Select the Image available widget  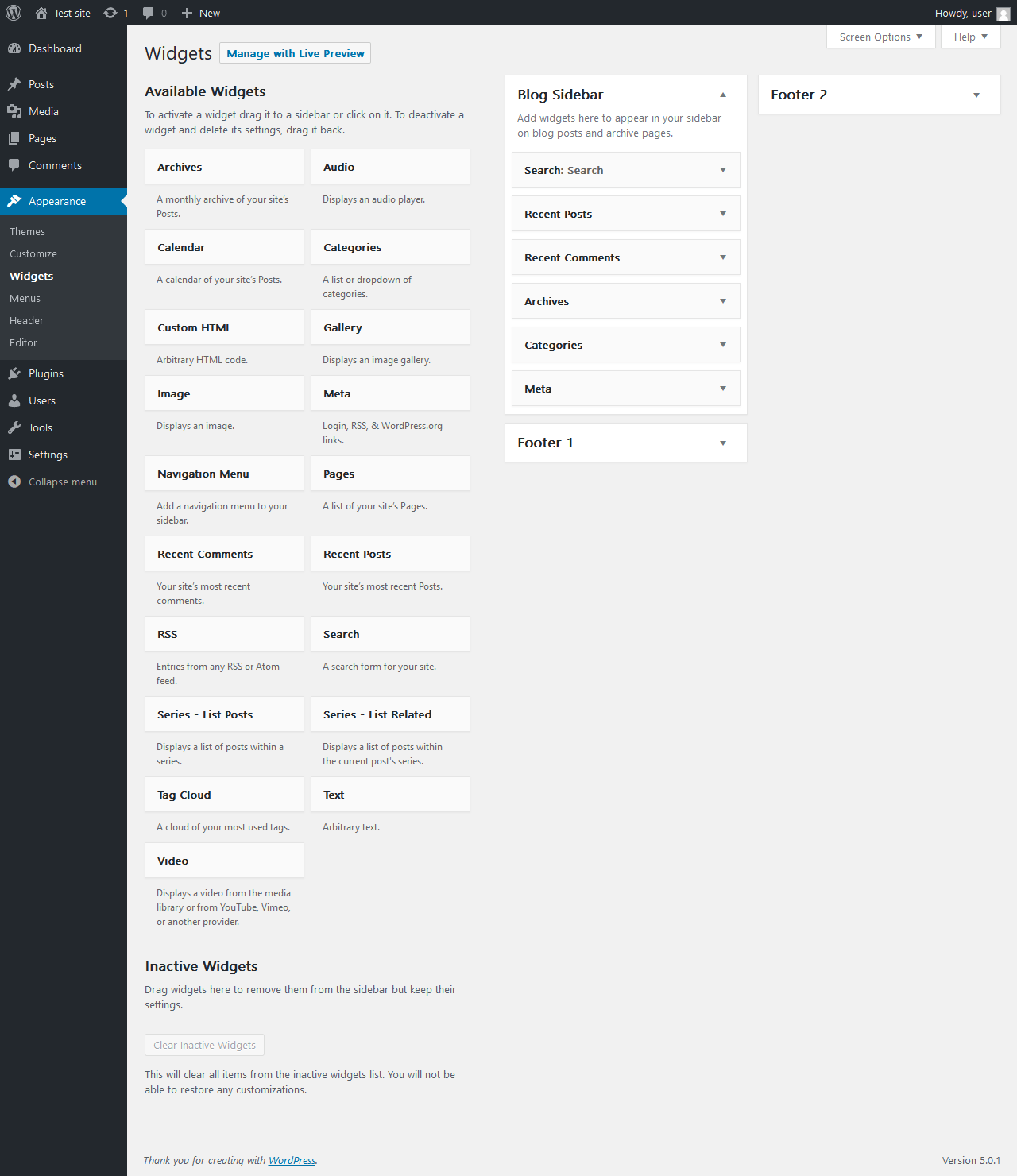(x=224, y=393)
